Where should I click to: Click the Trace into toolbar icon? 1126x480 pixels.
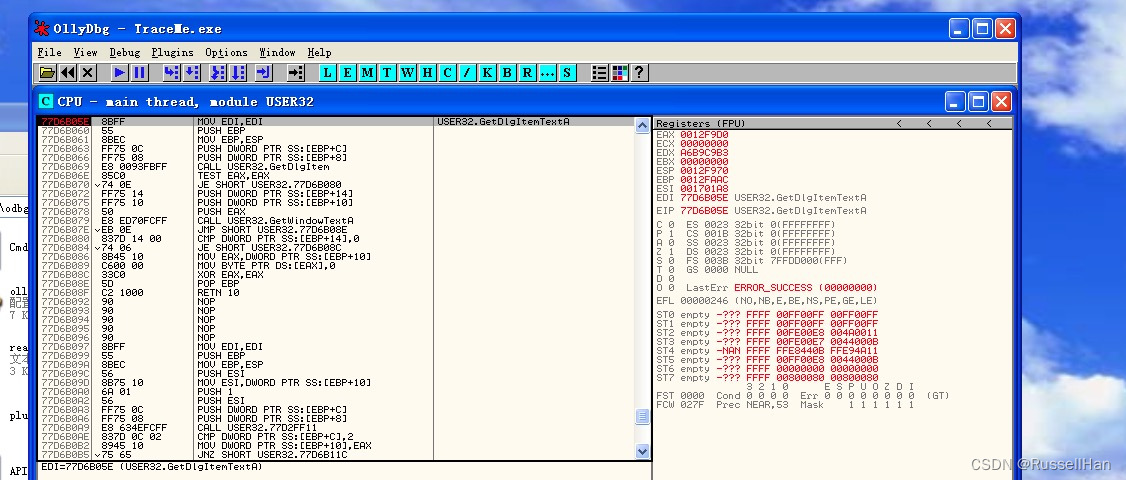(x=218, y=73)
